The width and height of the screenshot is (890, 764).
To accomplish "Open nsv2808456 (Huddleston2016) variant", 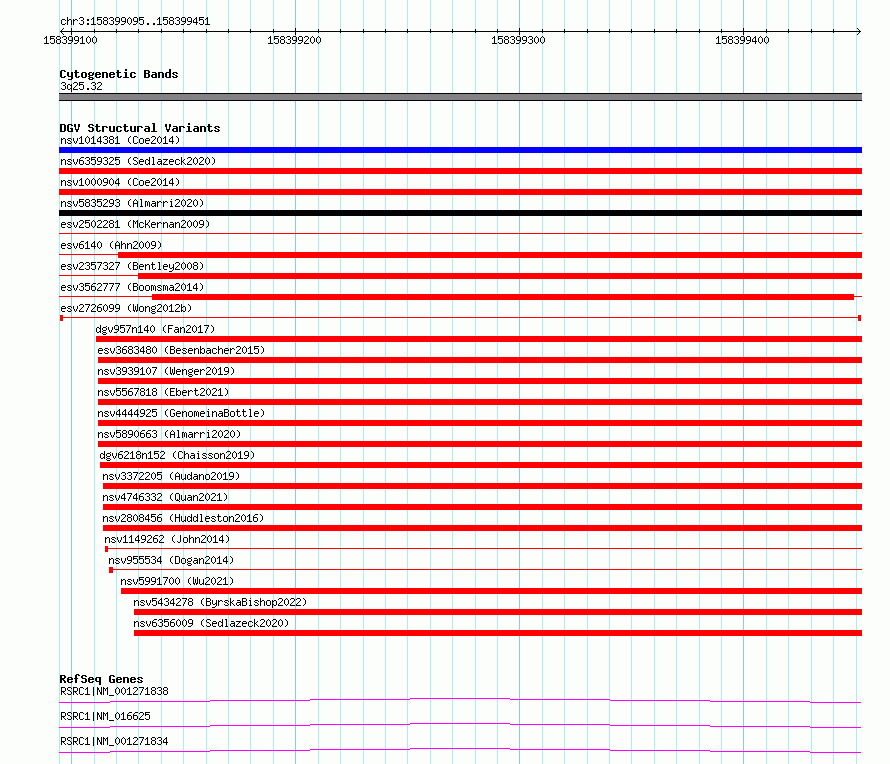I will (x=183, y=518).
